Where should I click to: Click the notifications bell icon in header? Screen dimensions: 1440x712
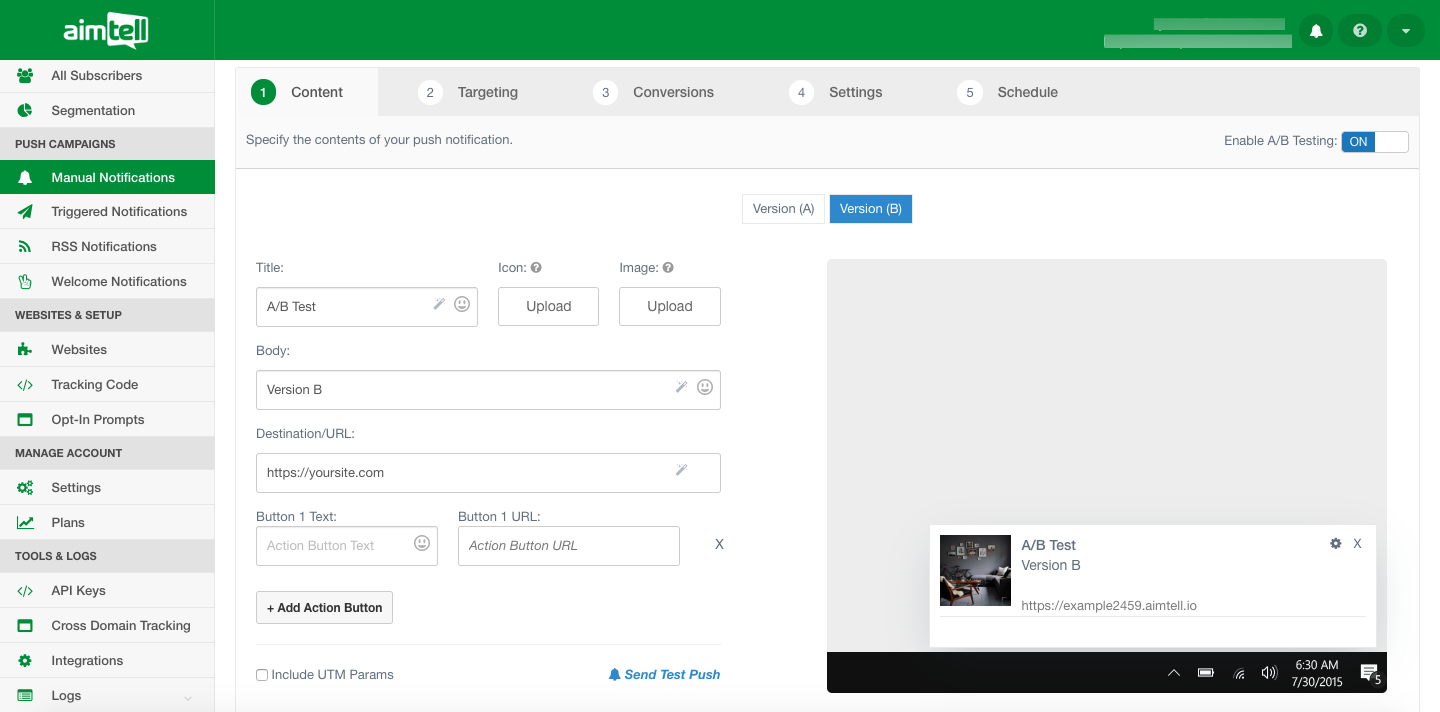(1316, 31)
